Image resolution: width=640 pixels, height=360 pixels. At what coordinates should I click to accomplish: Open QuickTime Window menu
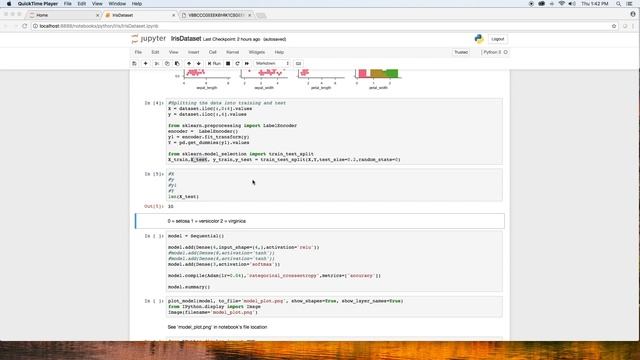pyautogui.click(x=117, y=4)
